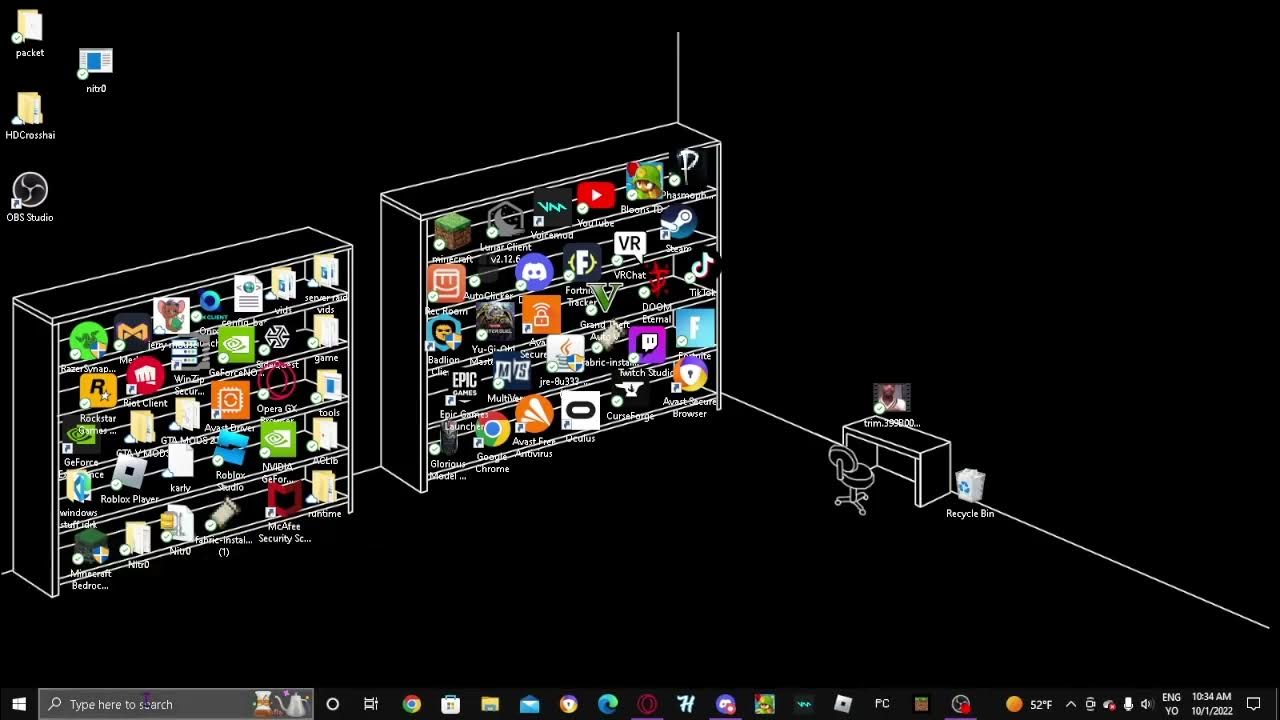Open the 'server raid vids' folder
1280x720 pixels.
coord(325,284)
